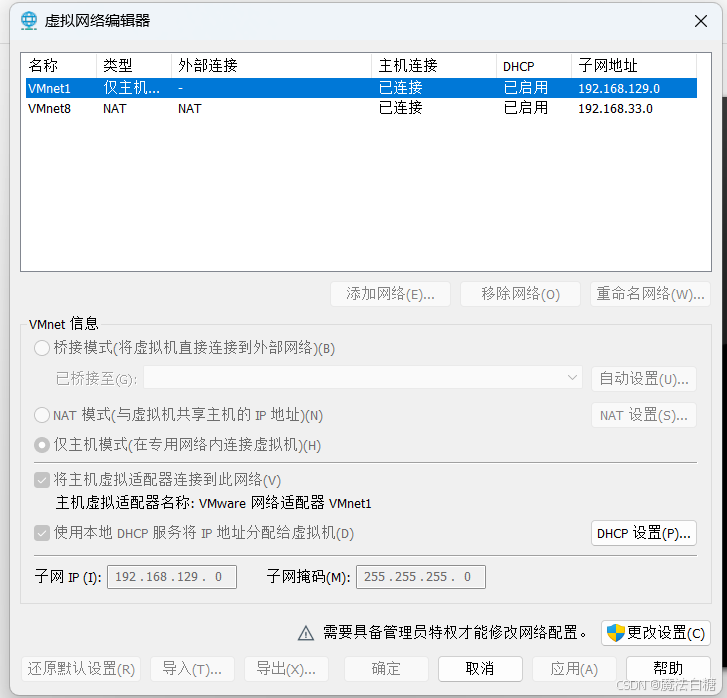Open DHCP 设置(P)... button
This screenshot has height=698, width=727.
click(x=644, y=533)
